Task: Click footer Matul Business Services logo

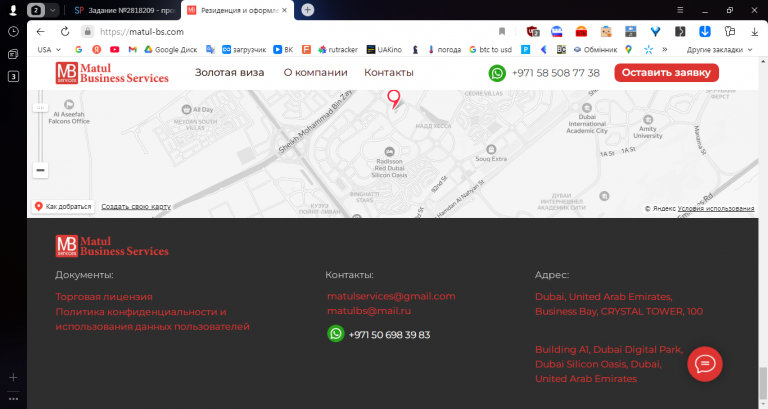Action: 112,246
